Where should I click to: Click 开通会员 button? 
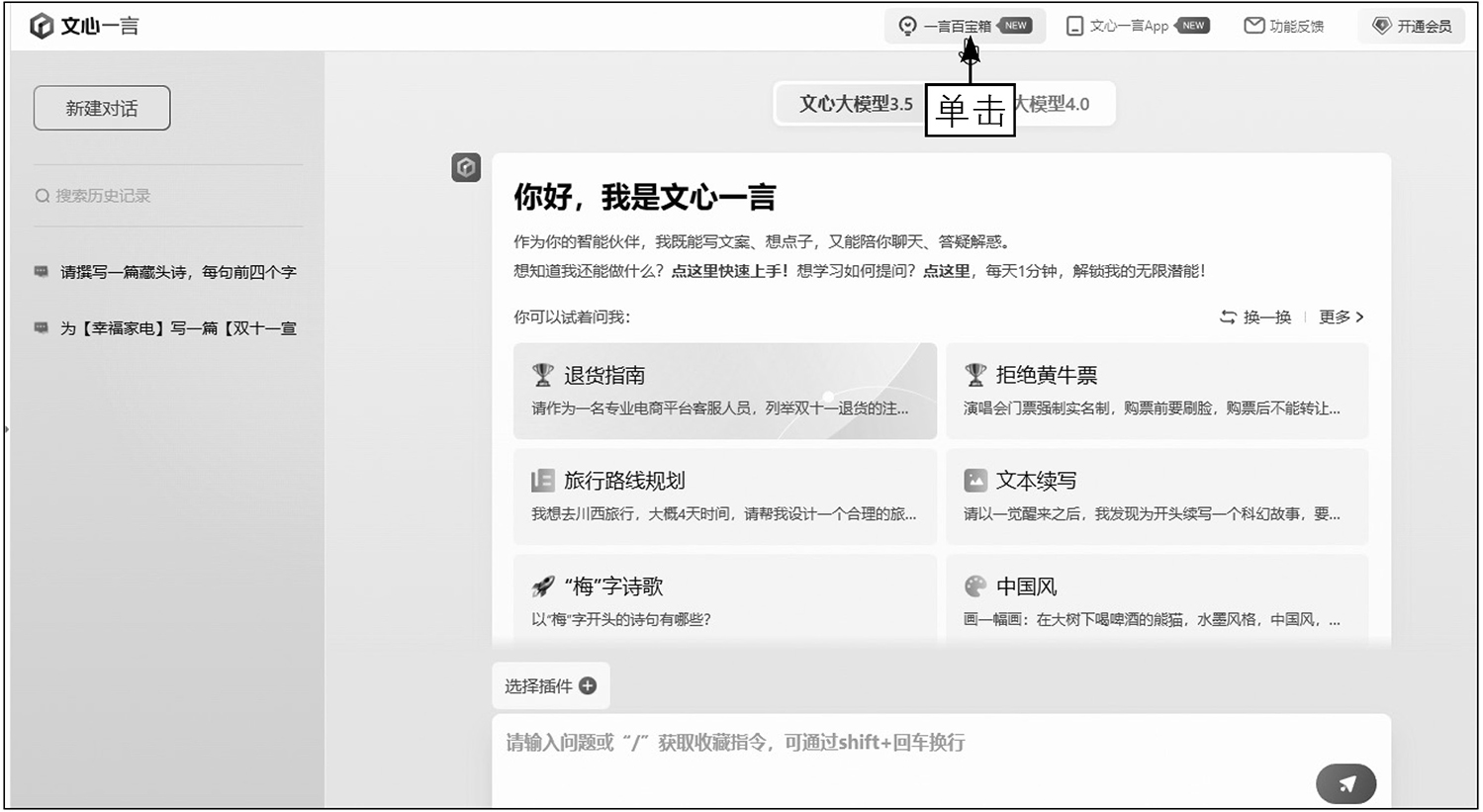(x=1413, y=26)
